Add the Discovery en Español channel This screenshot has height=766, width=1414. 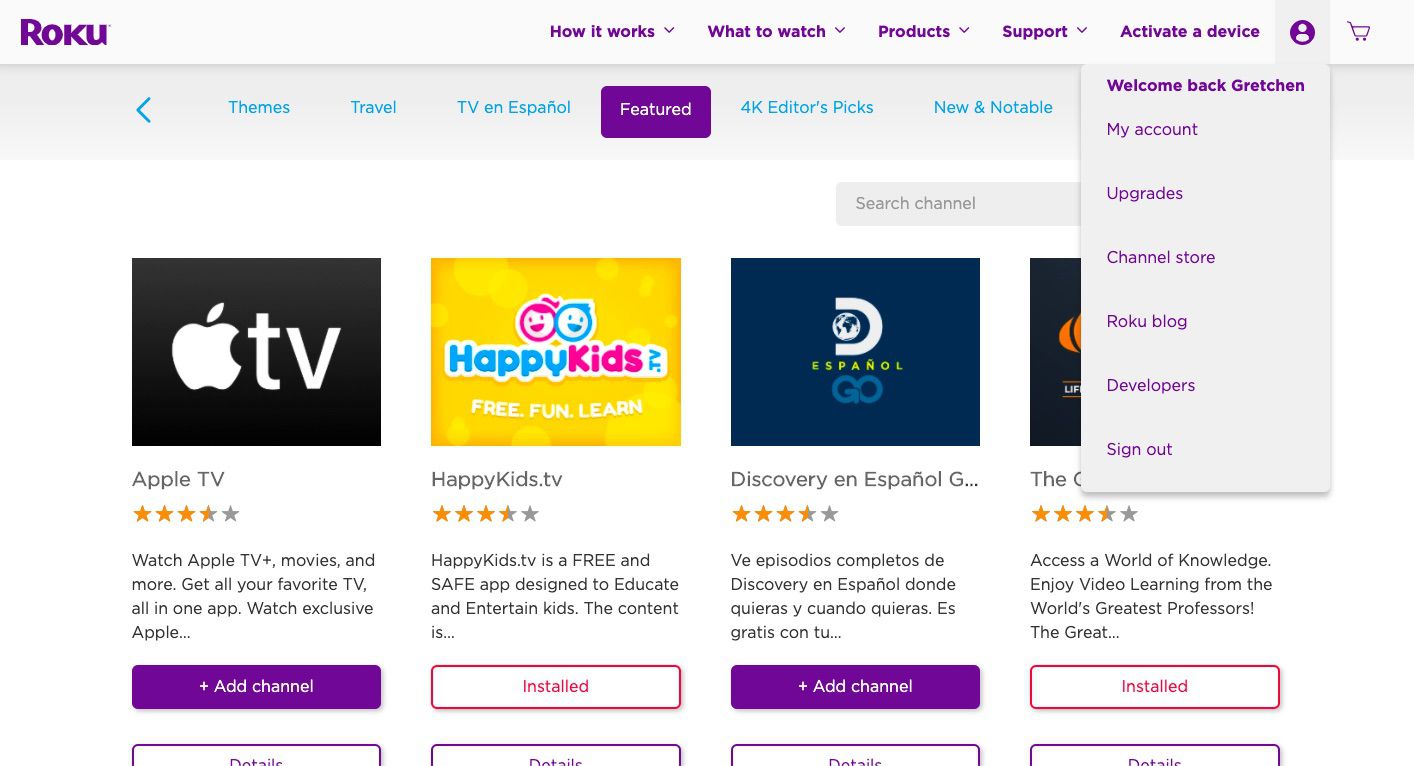click(855, 687)
